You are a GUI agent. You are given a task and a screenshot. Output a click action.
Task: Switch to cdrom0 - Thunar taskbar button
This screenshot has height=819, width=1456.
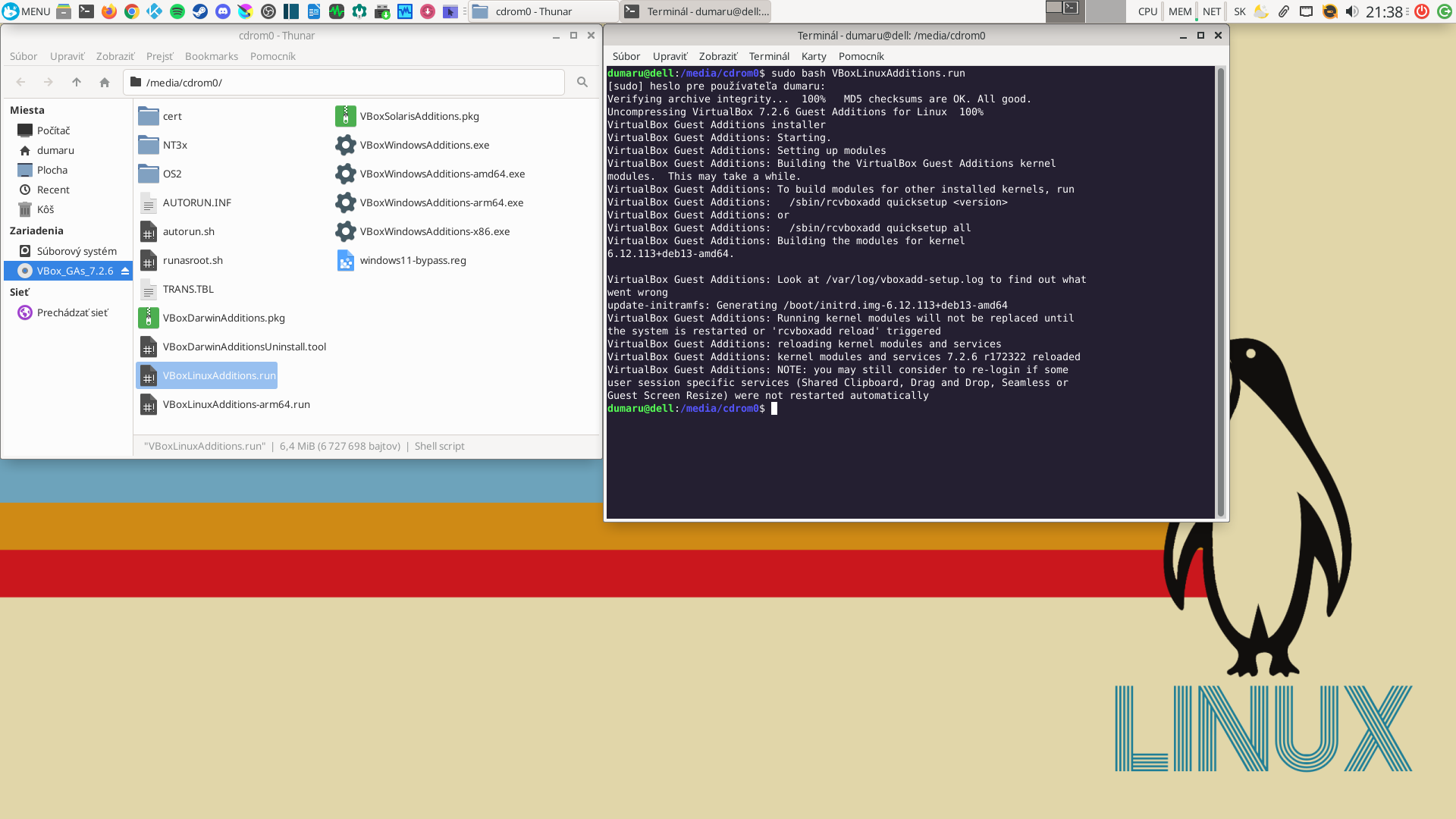click(x=544, y=11)
